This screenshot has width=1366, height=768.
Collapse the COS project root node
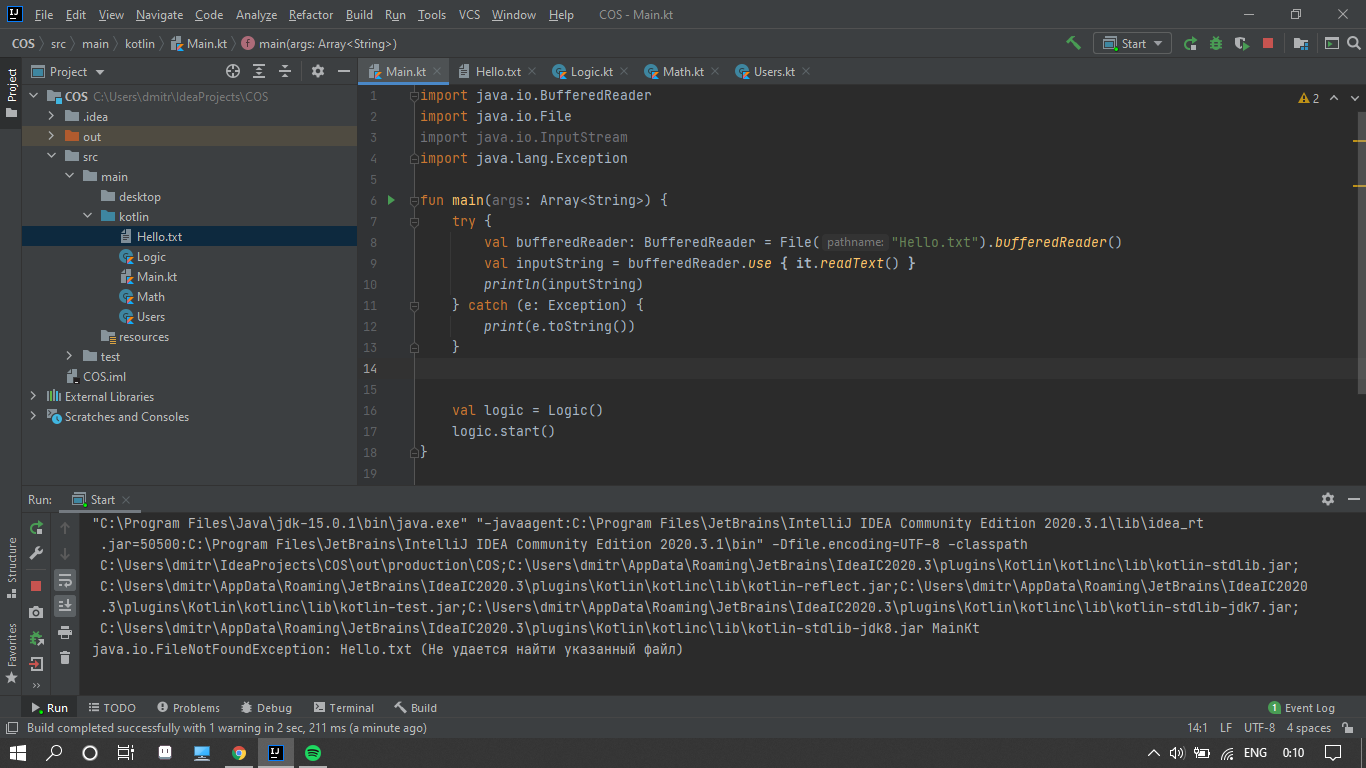(x=34, y=97)
